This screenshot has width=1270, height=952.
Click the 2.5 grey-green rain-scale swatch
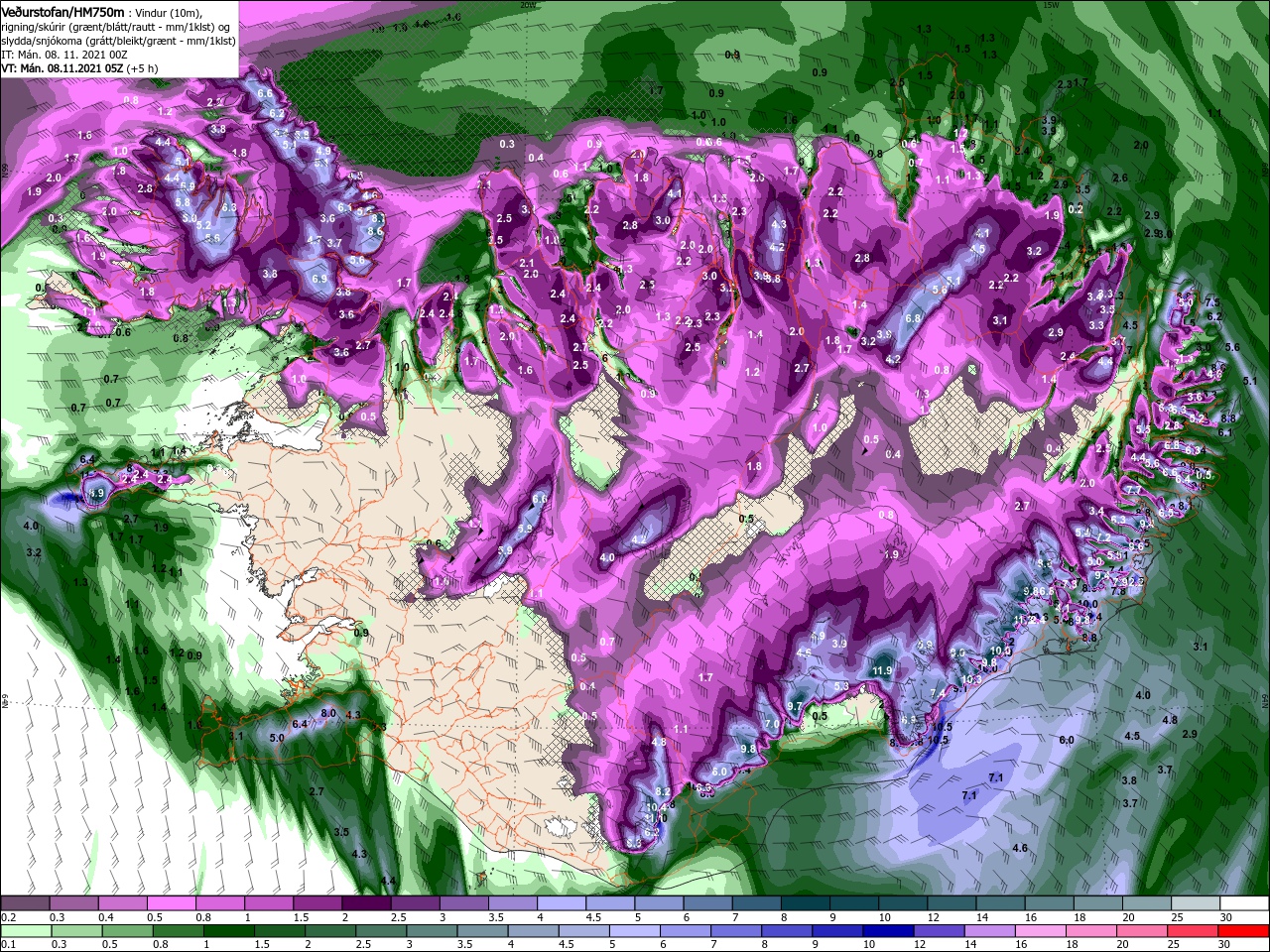[380, 931]
